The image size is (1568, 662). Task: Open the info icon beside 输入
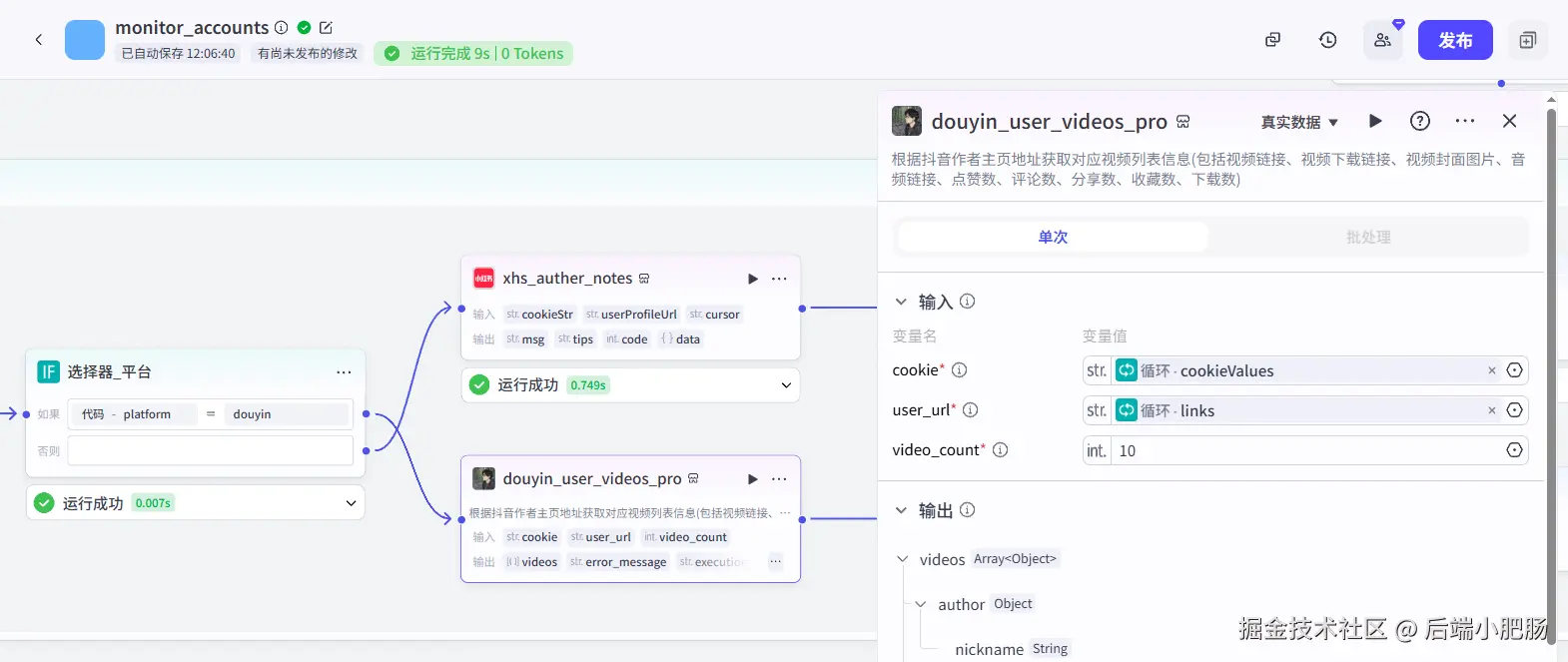click(967, 302)
